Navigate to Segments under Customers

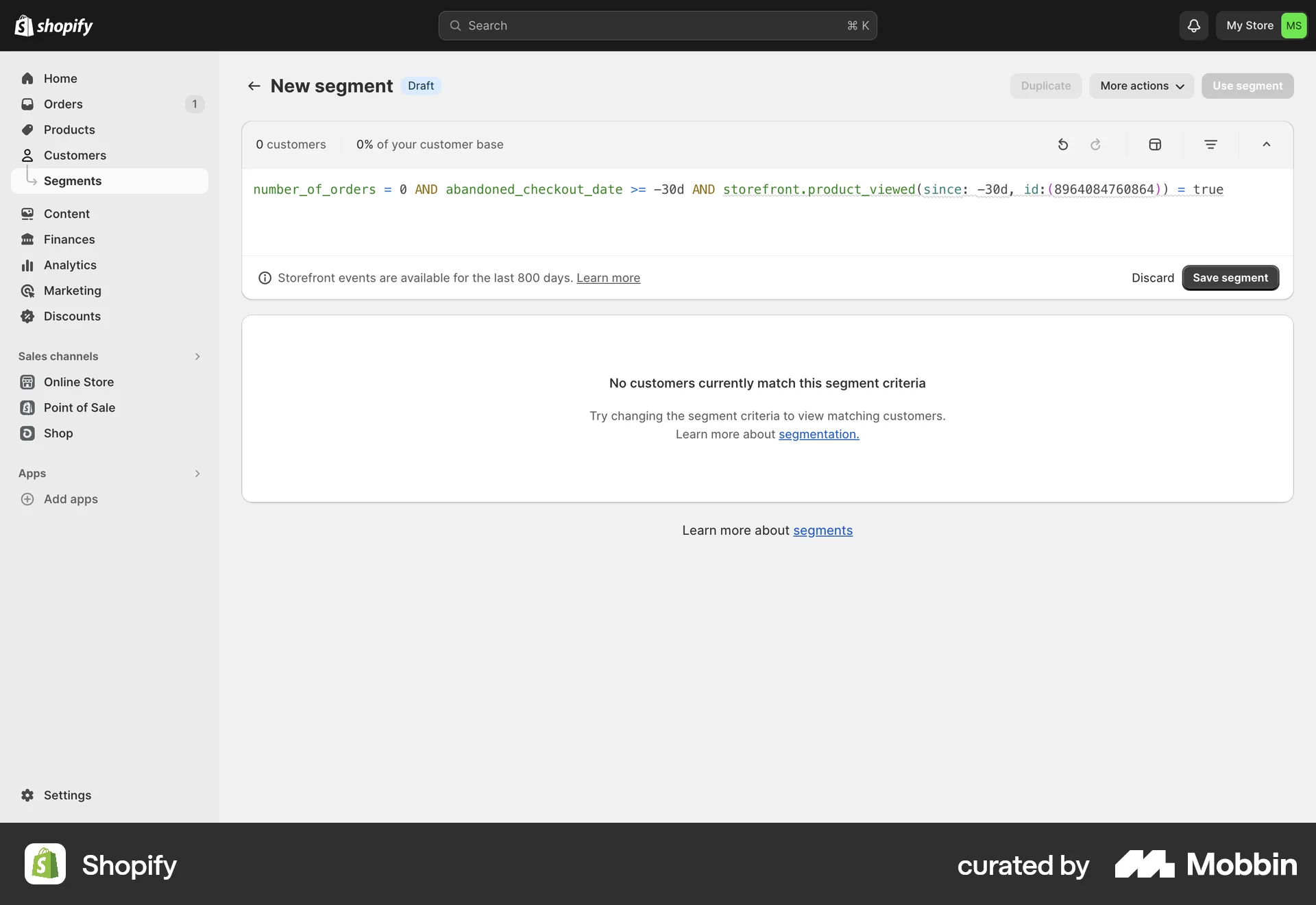(73, 180)
